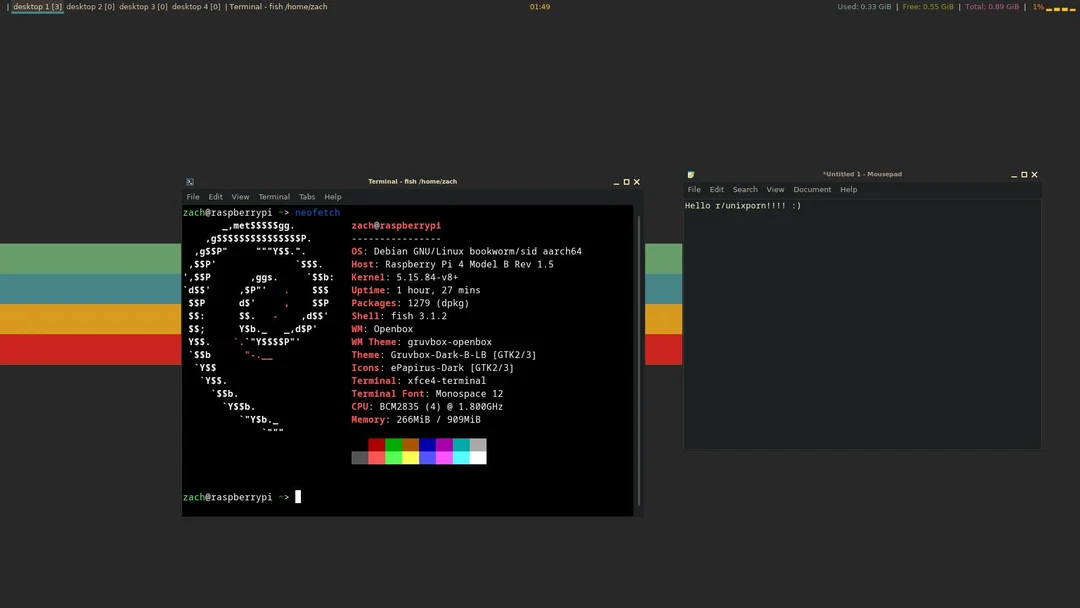Click the terminal icon in the titlebar

click(190, 181)
